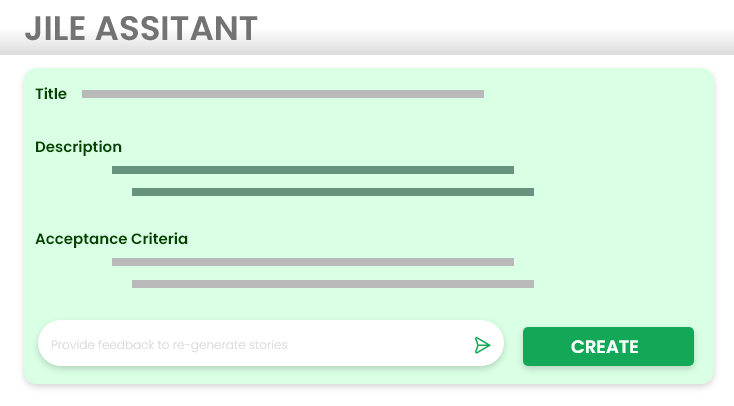
Task: Click the first dark green Description line
Action: pos(313,170)
